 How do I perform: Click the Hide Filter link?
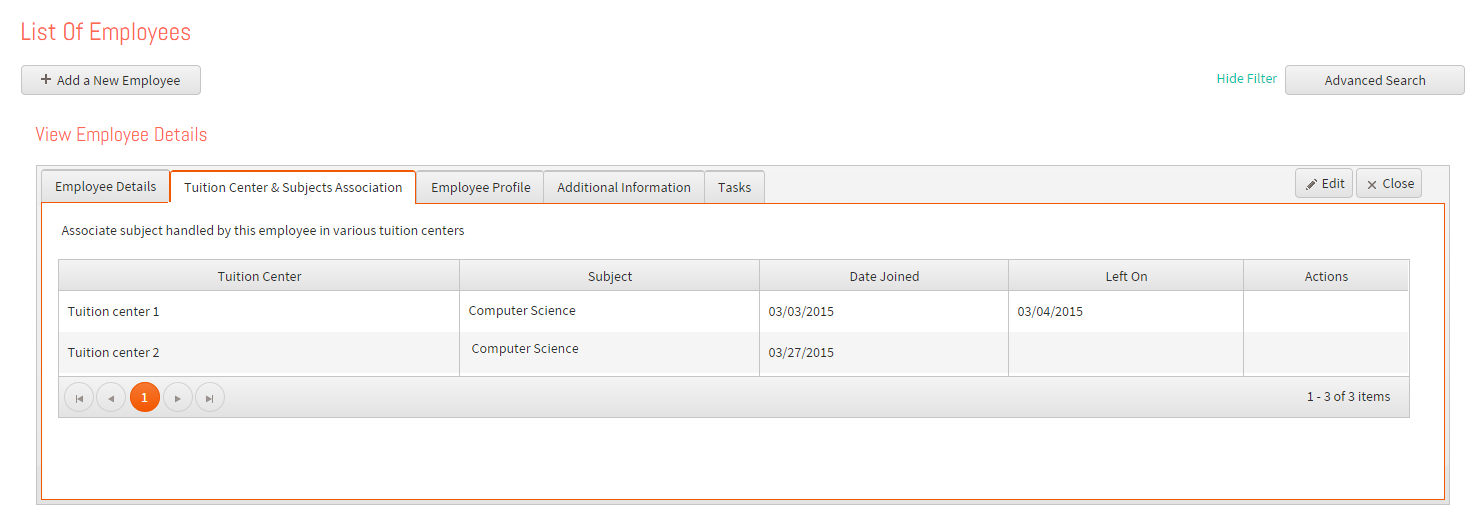point(1247,79)
